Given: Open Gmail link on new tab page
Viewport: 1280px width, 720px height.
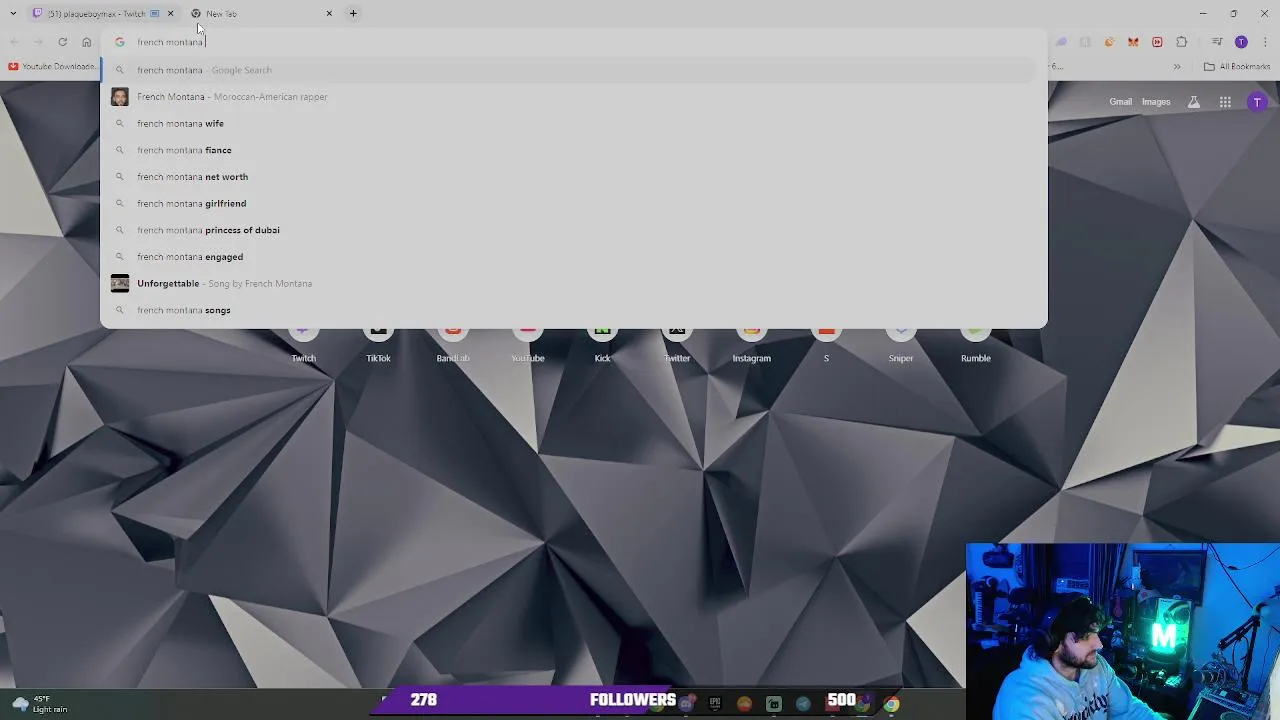Looking at the screenshot, I should click(x=1120, y=102).
